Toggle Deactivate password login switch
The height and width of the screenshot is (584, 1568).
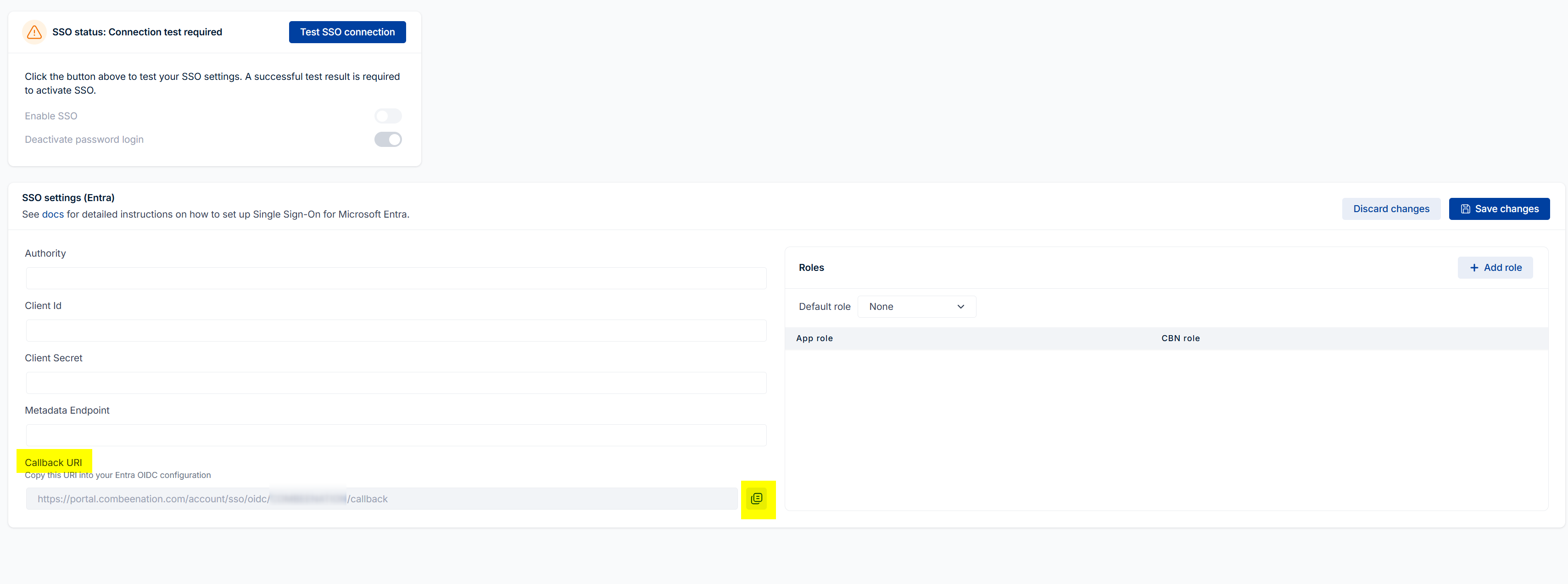tap(388, 140)
